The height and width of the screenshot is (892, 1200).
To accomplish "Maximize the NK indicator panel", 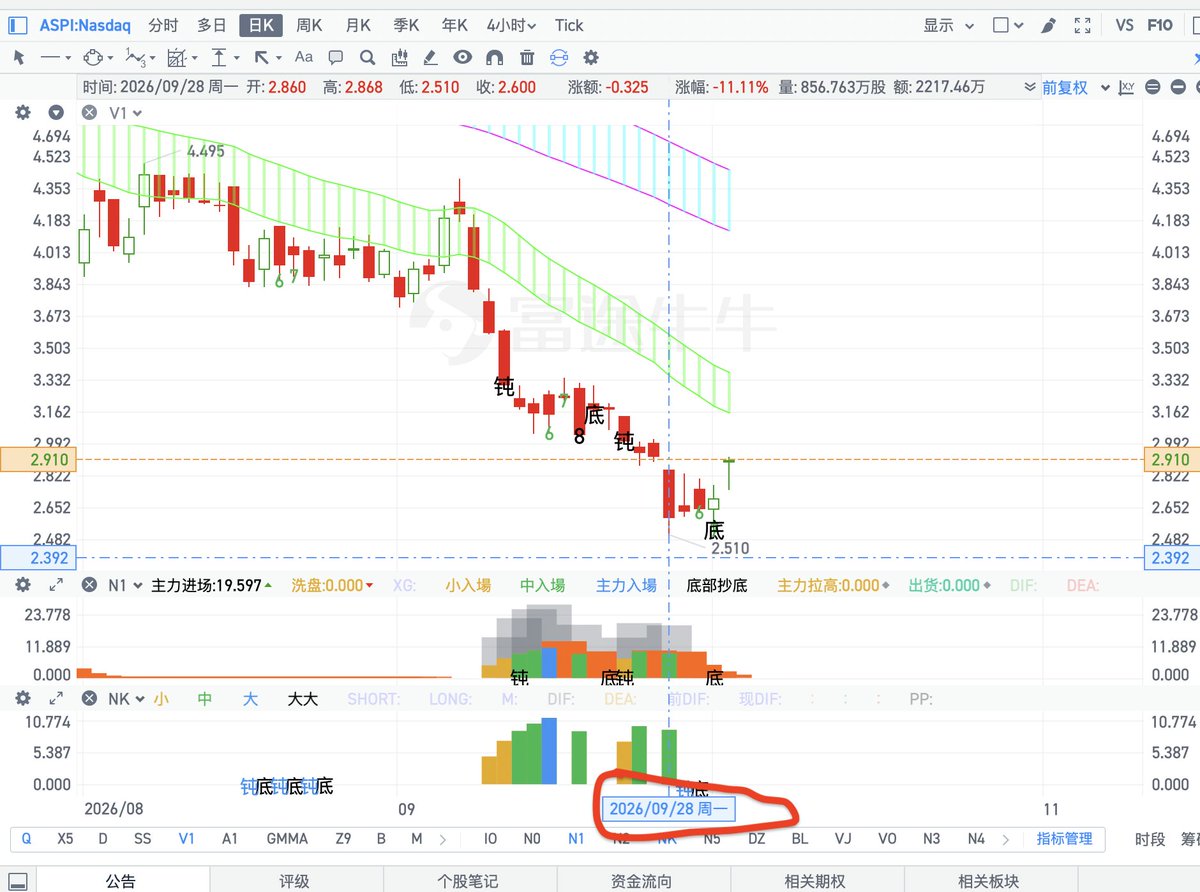I will click(x=56, y=699).
